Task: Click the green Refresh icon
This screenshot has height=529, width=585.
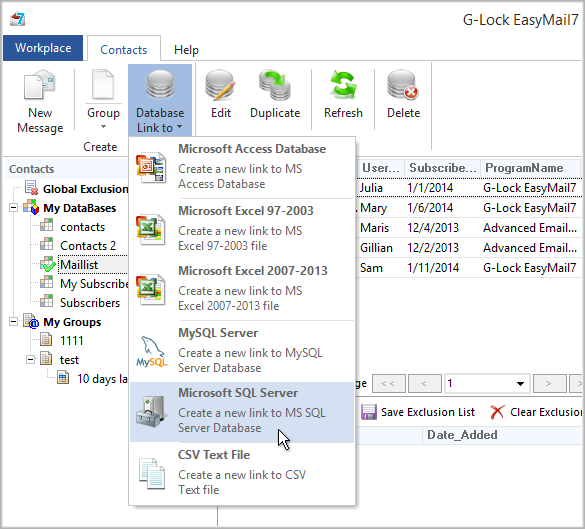Action: coord(343,85)
